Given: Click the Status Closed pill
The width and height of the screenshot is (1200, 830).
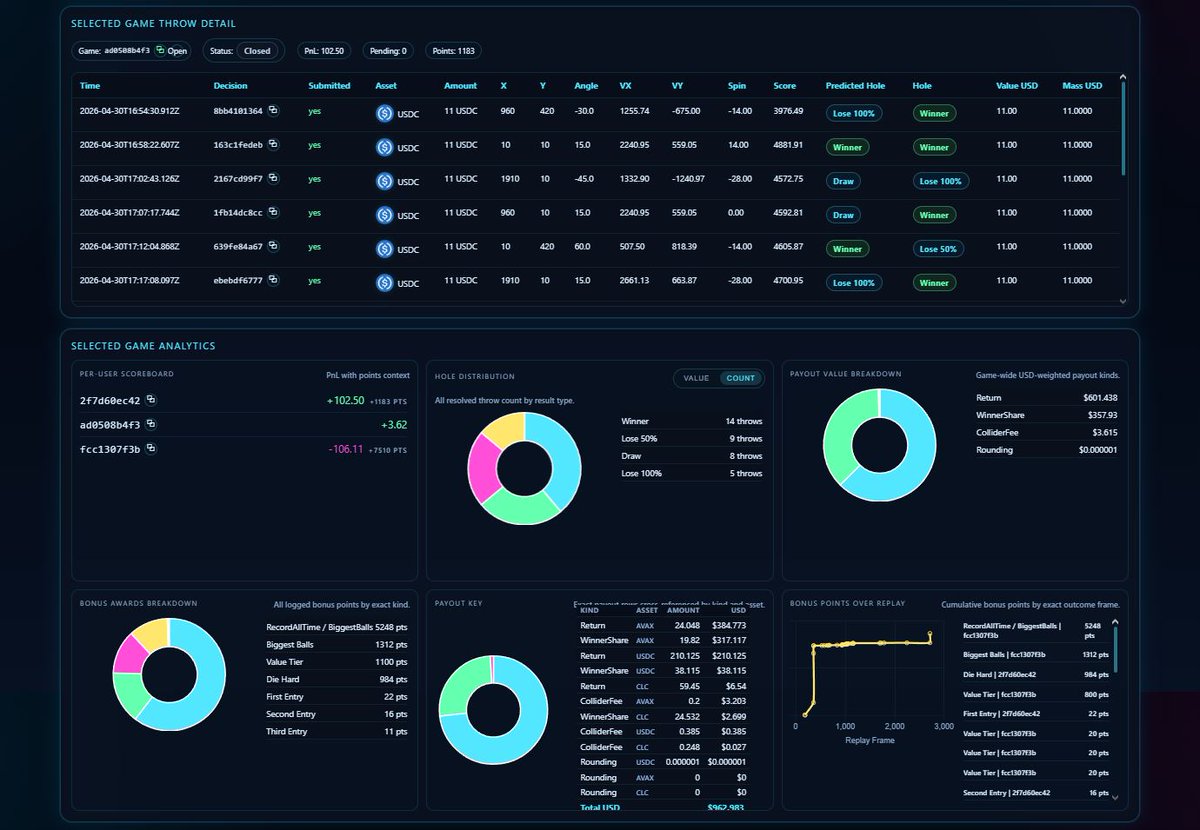Looking at the screenshot, I should coord(257,50).
